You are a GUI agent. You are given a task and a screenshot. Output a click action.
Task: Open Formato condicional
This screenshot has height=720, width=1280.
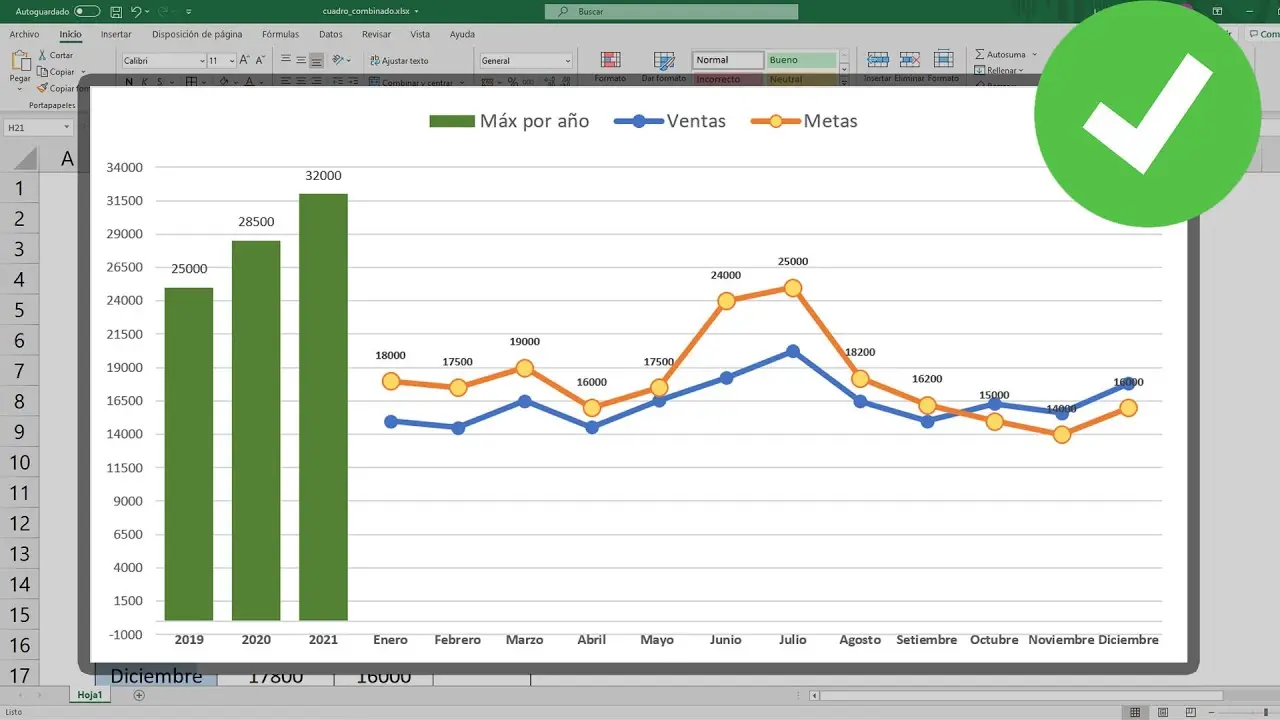pos(611,60)
